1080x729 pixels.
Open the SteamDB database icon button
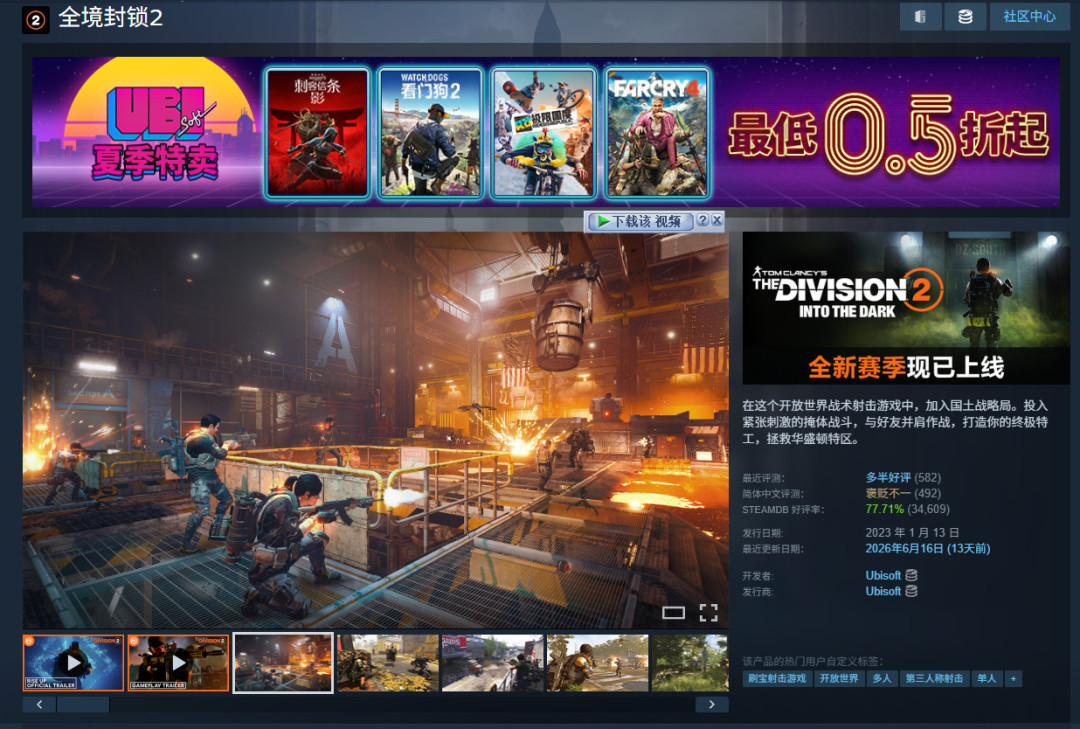pos(965,17)
